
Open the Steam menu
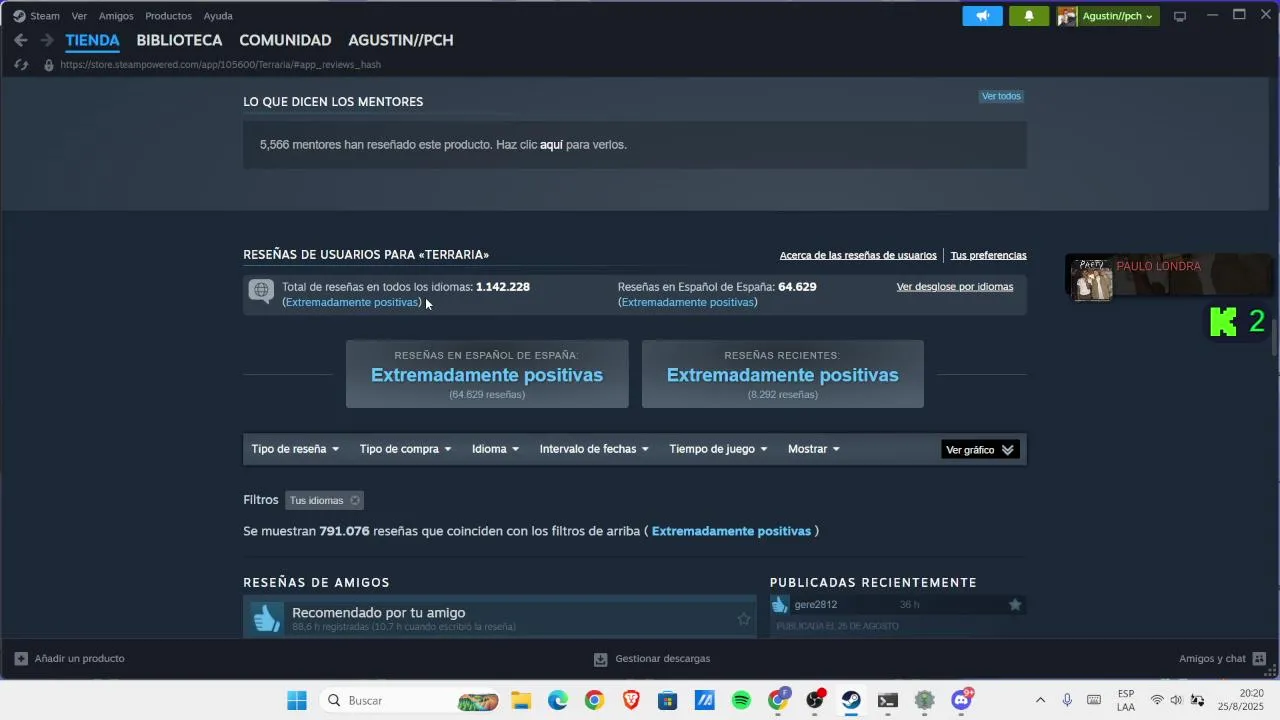point(36,16)
